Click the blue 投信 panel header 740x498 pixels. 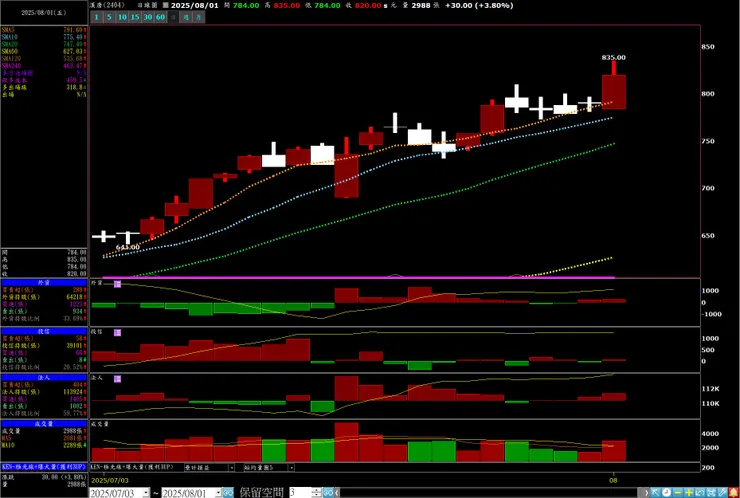click(44, 332)
